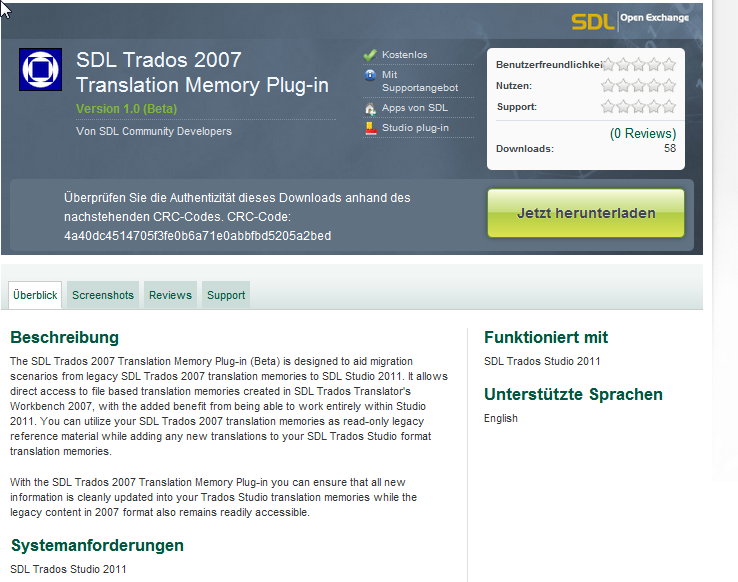Click the Nutzen: rating label
The height and width of the screenshot is (582, 738).
pyautogui.click(x=513, y=86)
